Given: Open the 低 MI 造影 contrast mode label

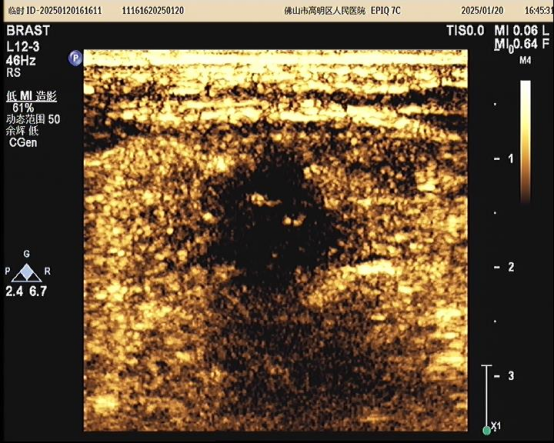Looking at the screenshot, I should click(x=31, y=96).
